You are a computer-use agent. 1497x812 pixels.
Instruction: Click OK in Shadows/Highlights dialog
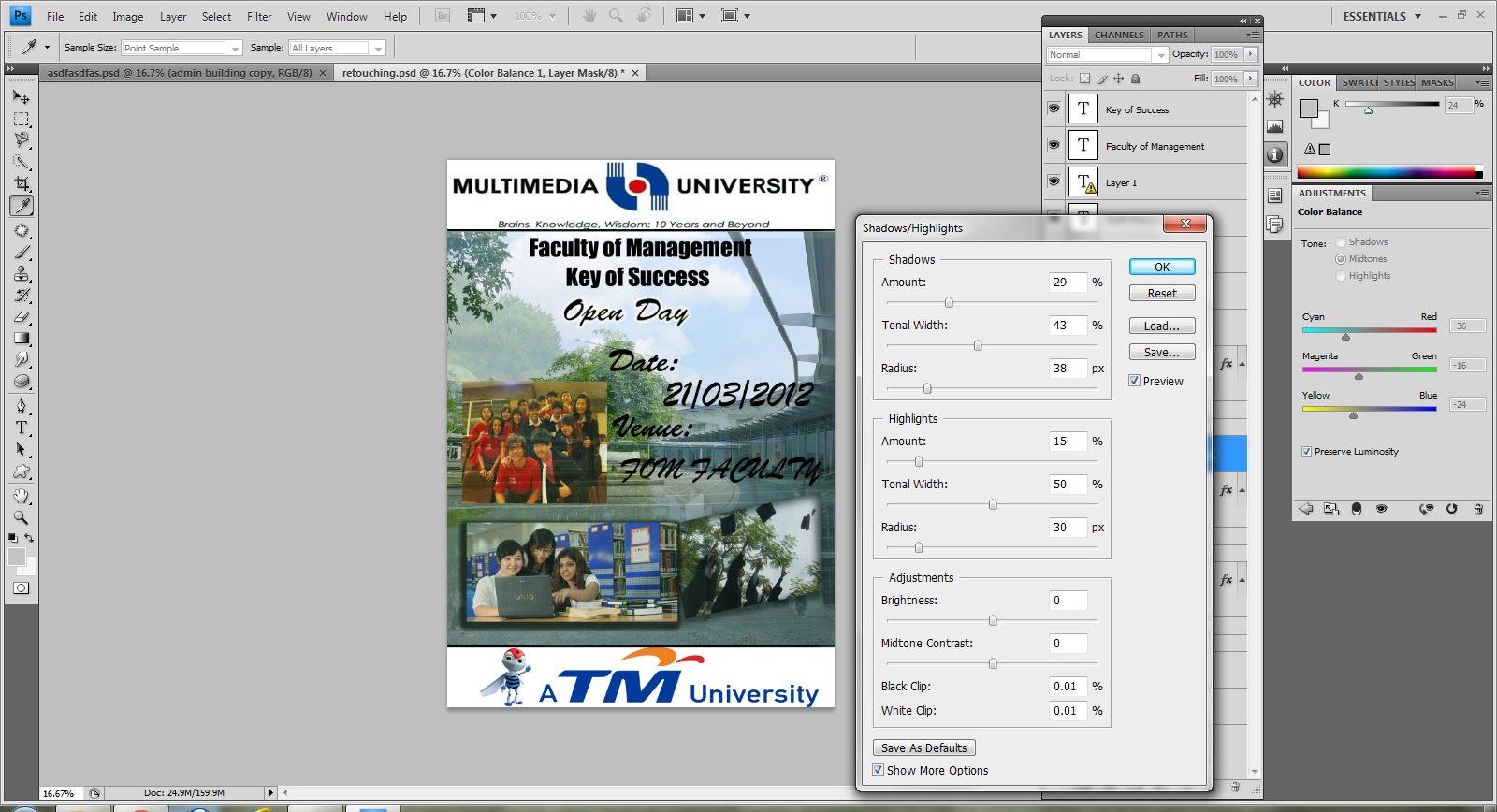click(1162, 267)
